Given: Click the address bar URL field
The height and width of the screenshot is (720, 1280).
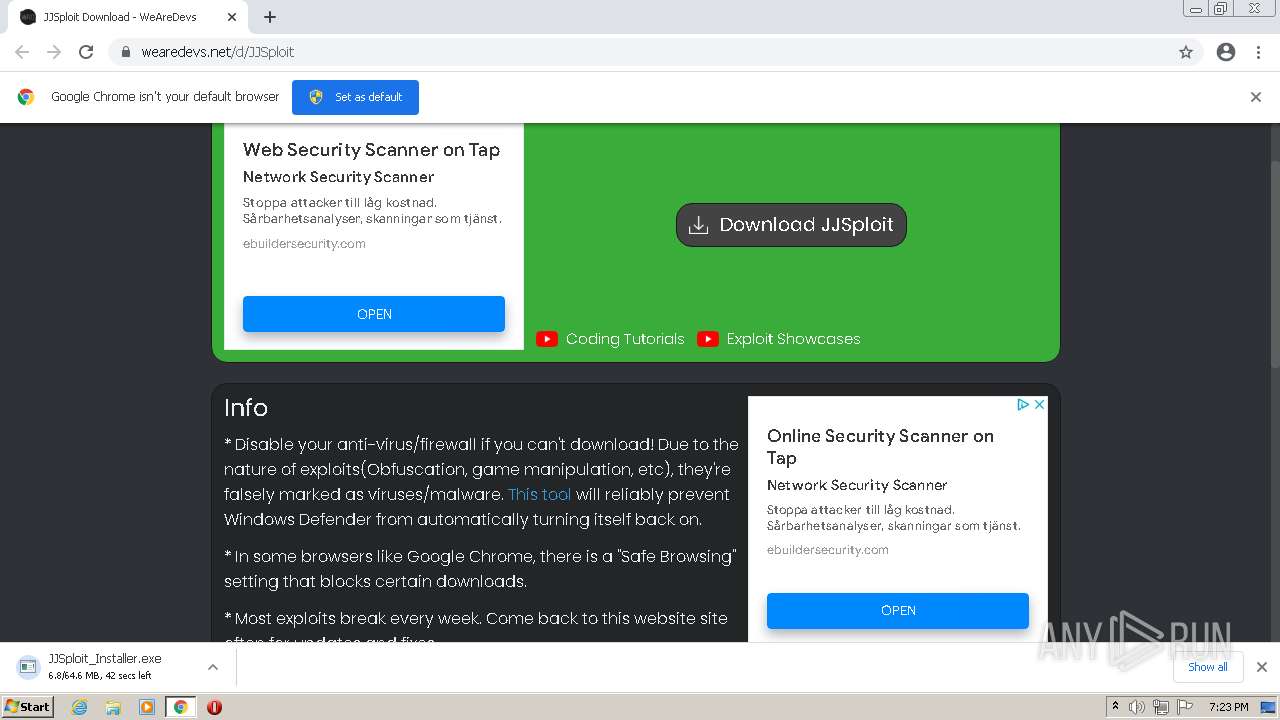Looking at the screenshot, I should [x=640, y=52].
